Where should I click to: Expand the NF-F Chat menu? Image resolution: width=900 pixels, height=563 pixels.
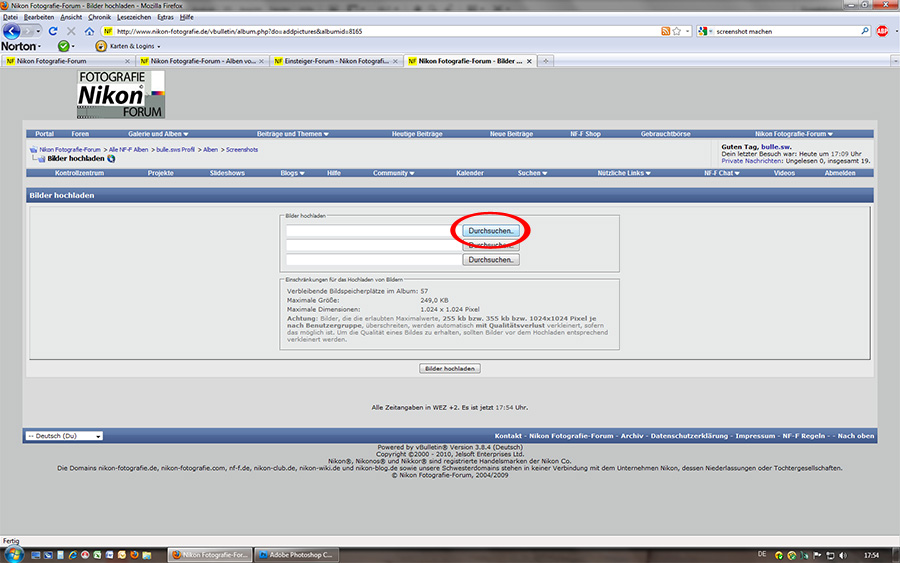click(x=721, y=173)
